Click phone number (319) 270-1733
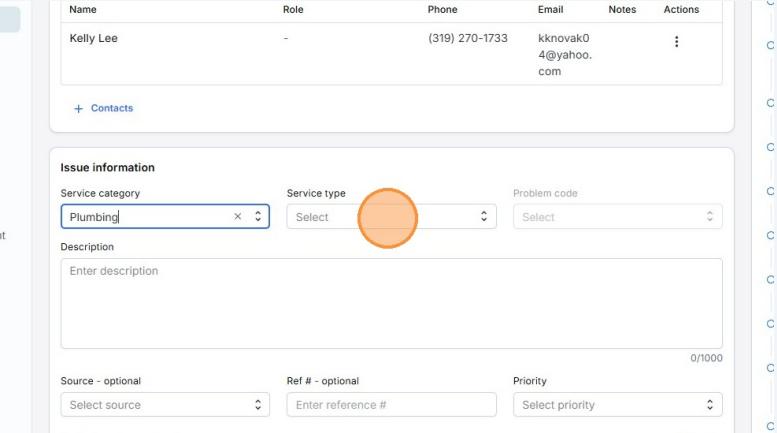Viewport: 777px width, 433px height. pyautogui.click(x=467, y=39)
